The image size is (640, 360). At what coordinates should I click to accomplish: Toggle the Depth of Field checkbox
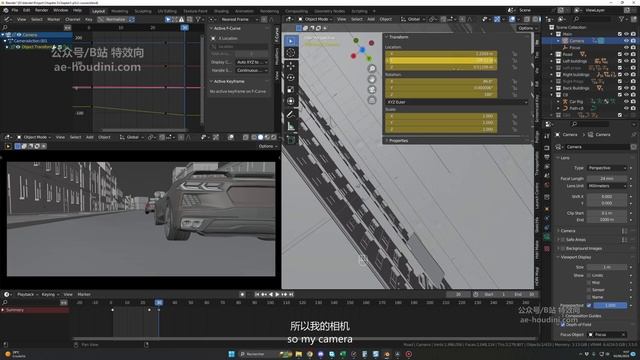(563, 324)
